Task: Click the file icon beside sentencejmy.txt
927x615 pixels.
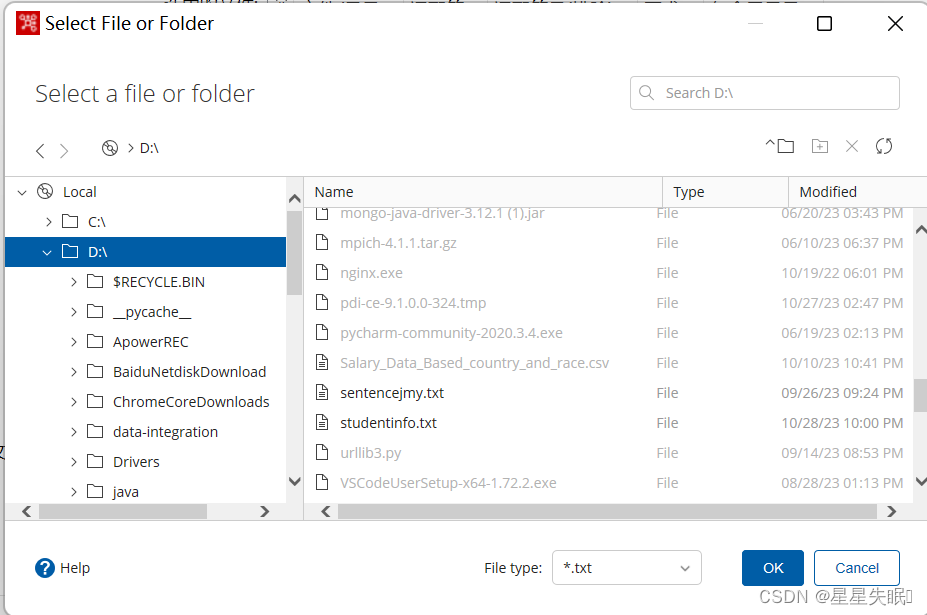Action: [x=322, y=392]
